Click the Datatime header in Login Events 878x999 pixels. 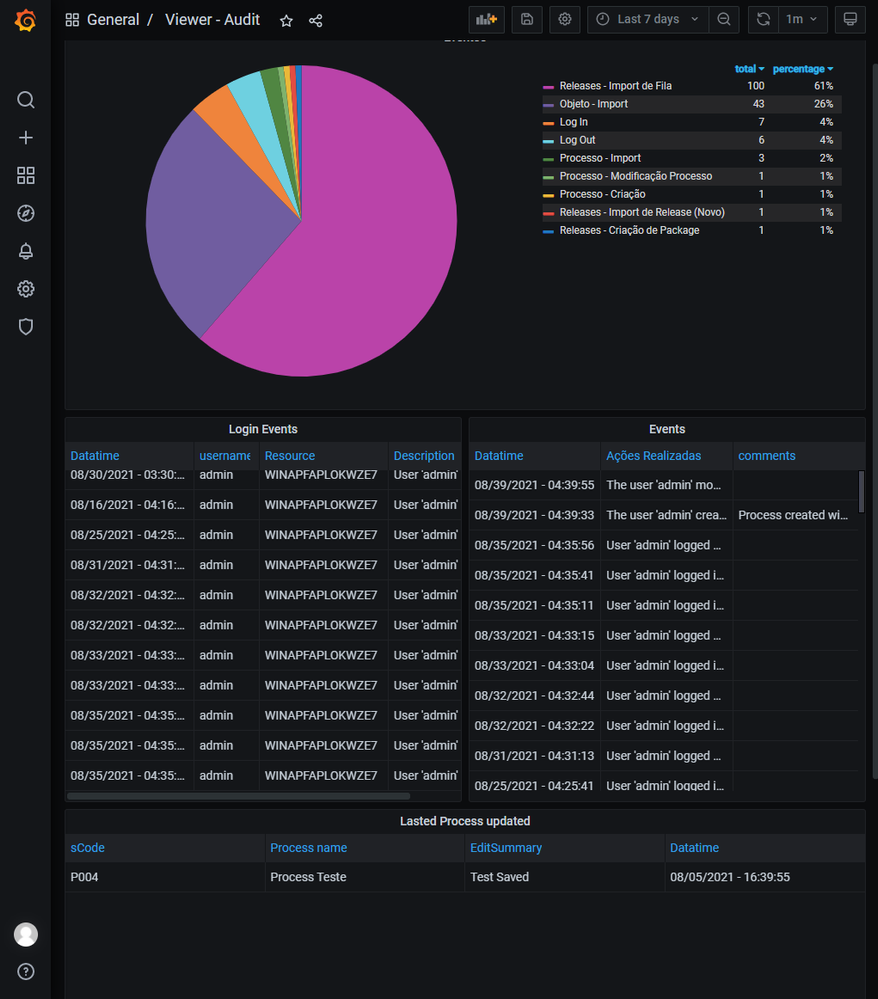click(x=95, y=456)
